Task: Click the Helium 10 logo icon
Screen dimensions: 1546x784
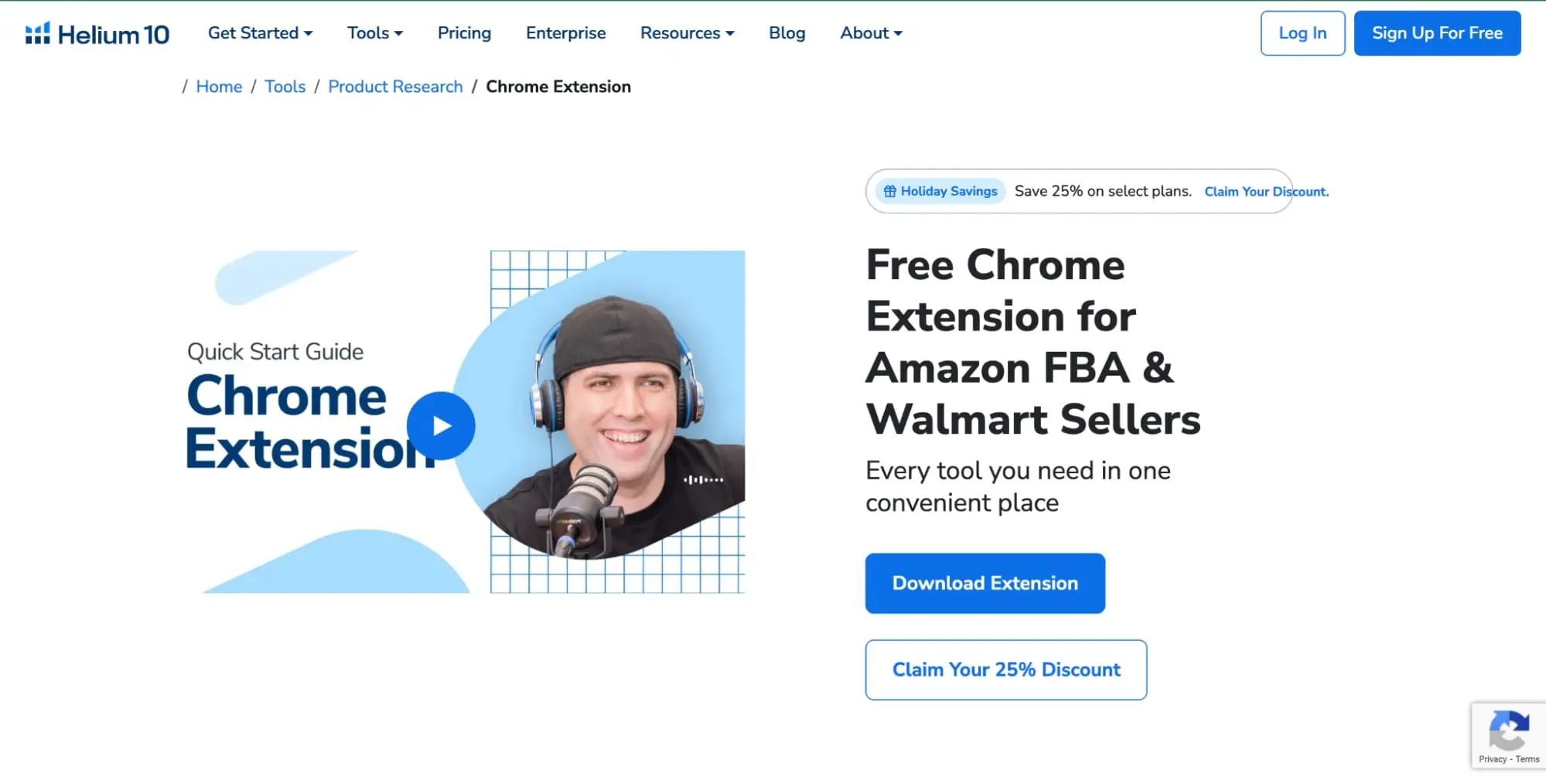Action: click(37, 33)
